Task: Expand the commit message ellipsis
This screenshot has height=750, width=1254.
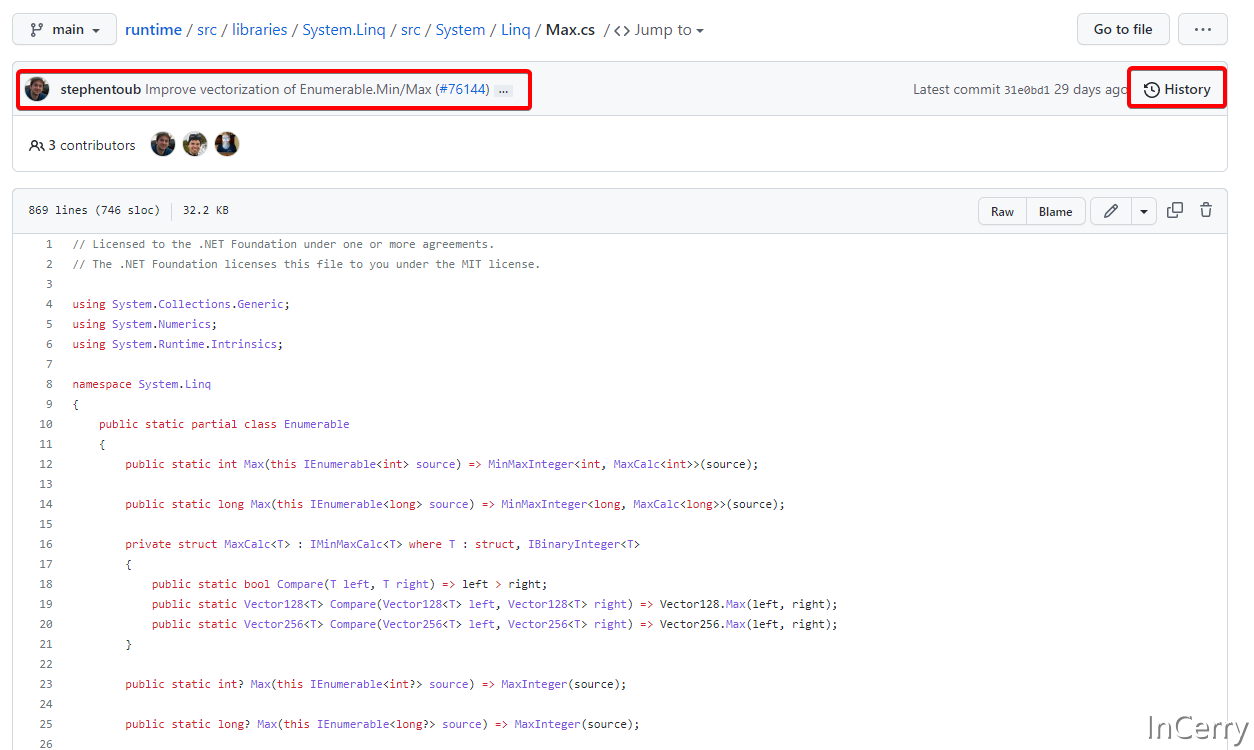Action: point(503,90)
